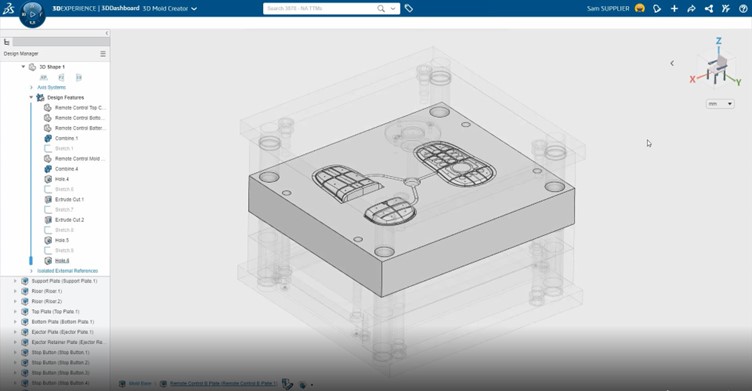This screenshot has height=391, width=752.
Task: Collapse the Design Features node
Action: pos(31,97)
